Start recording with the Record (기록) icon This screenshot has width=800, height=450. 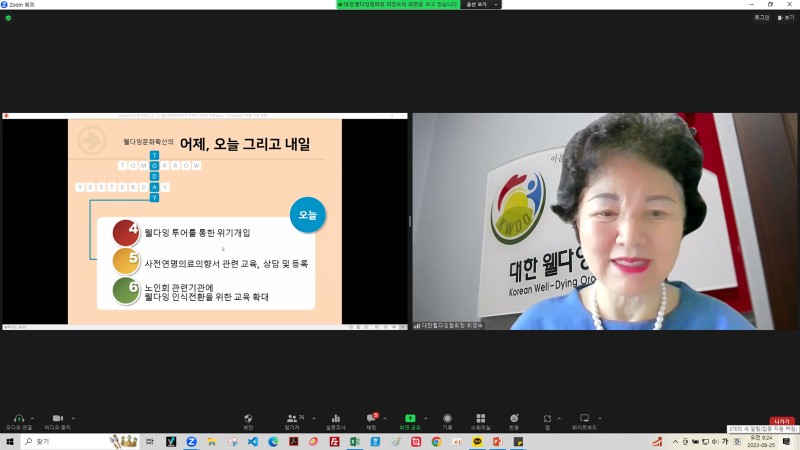pyautogui.click(x=447, y=419)
